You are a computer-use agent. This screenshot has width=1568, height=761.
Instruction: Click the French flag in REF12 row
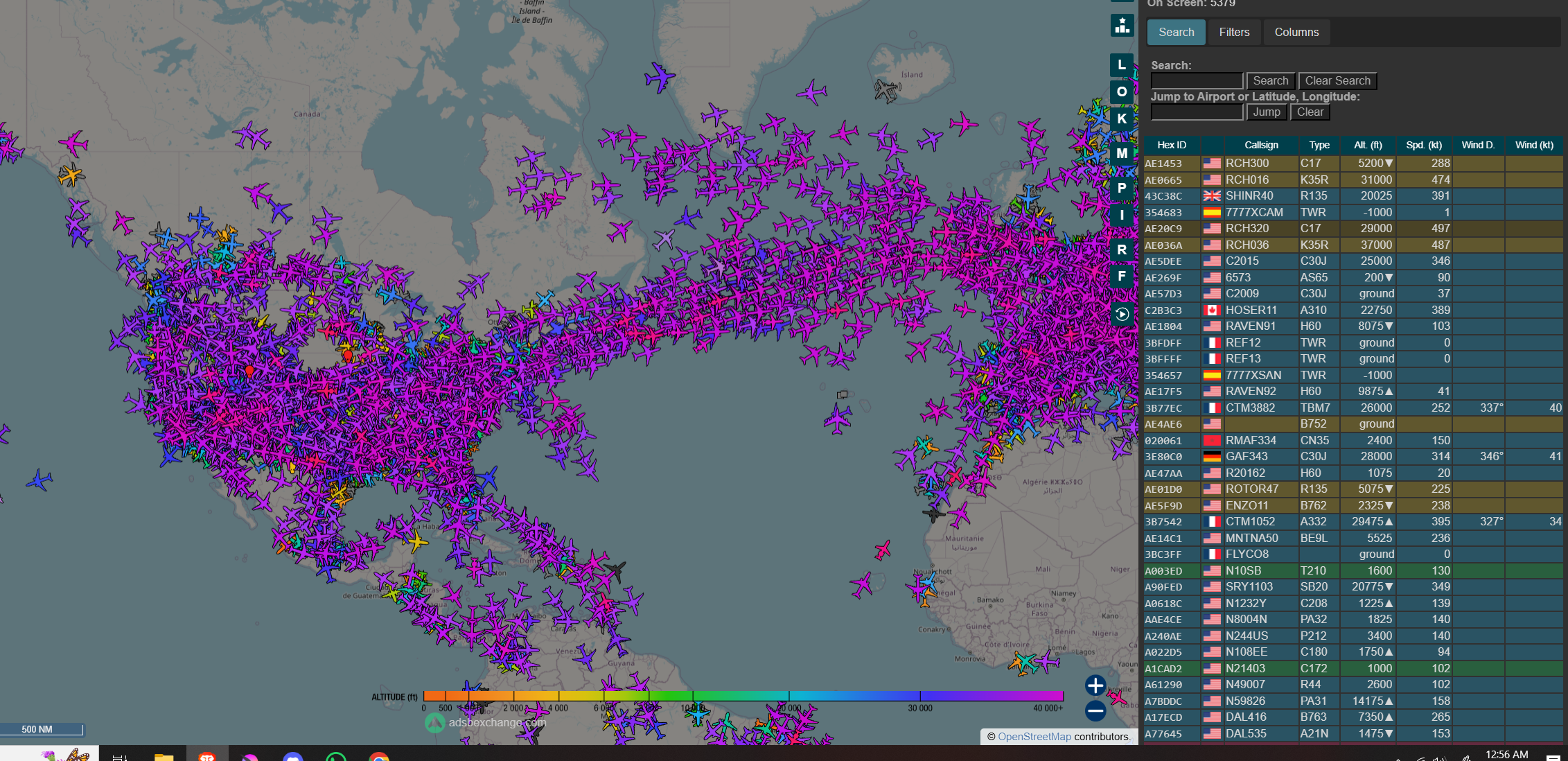point(1212,342)
